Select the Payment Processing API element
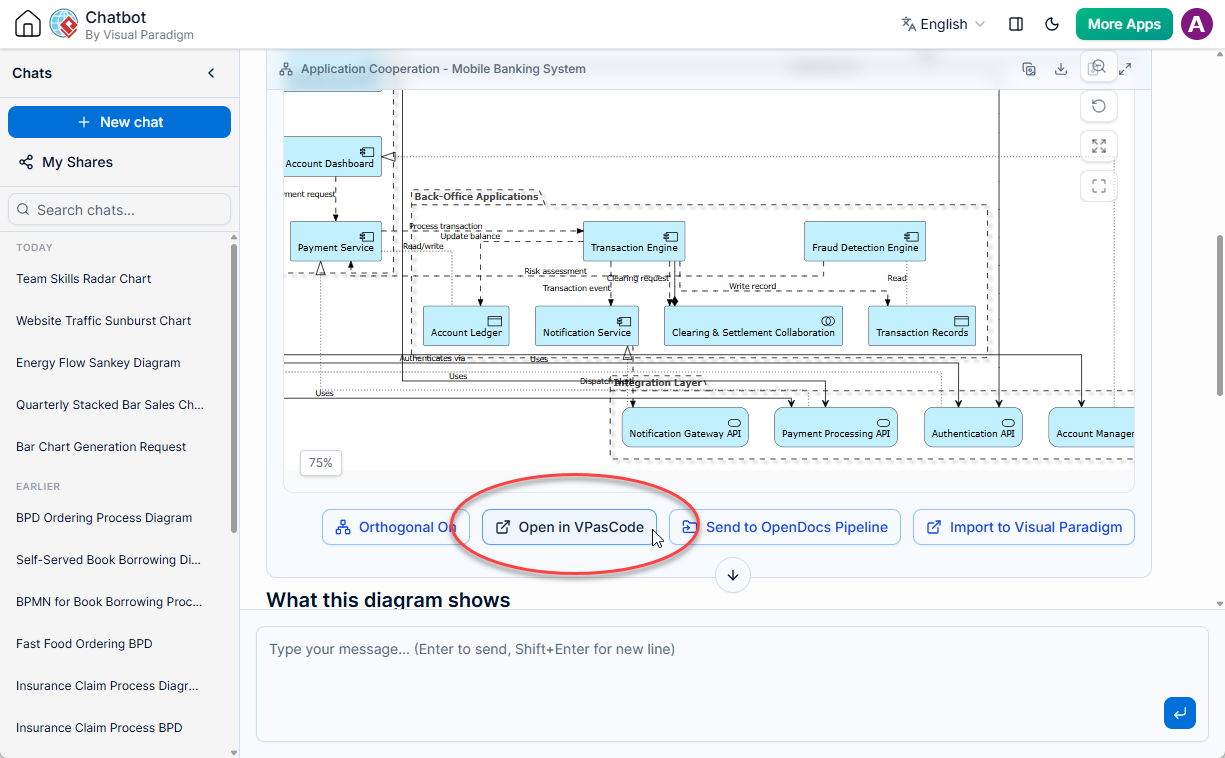Screen dimensions: 1225x758 pos(836,427)
